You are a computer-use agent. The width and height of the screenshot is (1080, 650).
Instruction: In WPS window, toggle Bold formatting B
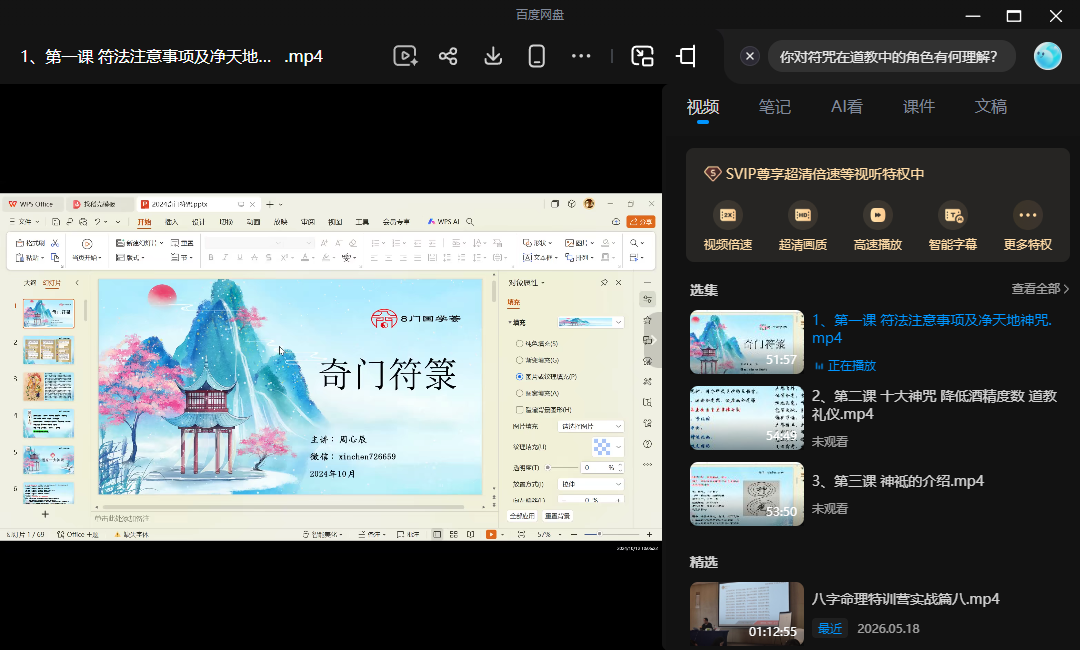211,258
